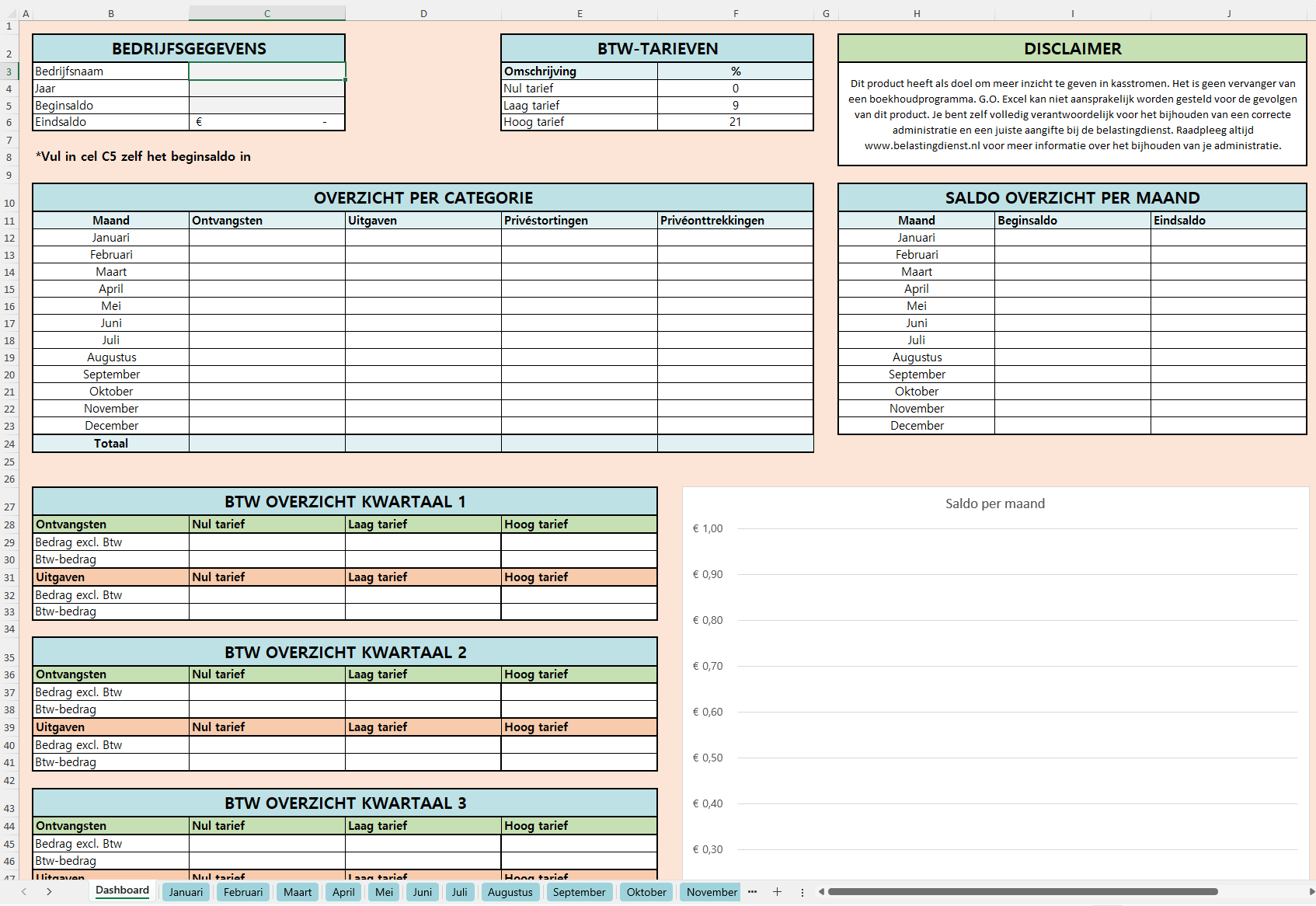Click the left sheet navigation arrow
Viewport: 1316px width, 906px height.
click(x=23, y=892)
